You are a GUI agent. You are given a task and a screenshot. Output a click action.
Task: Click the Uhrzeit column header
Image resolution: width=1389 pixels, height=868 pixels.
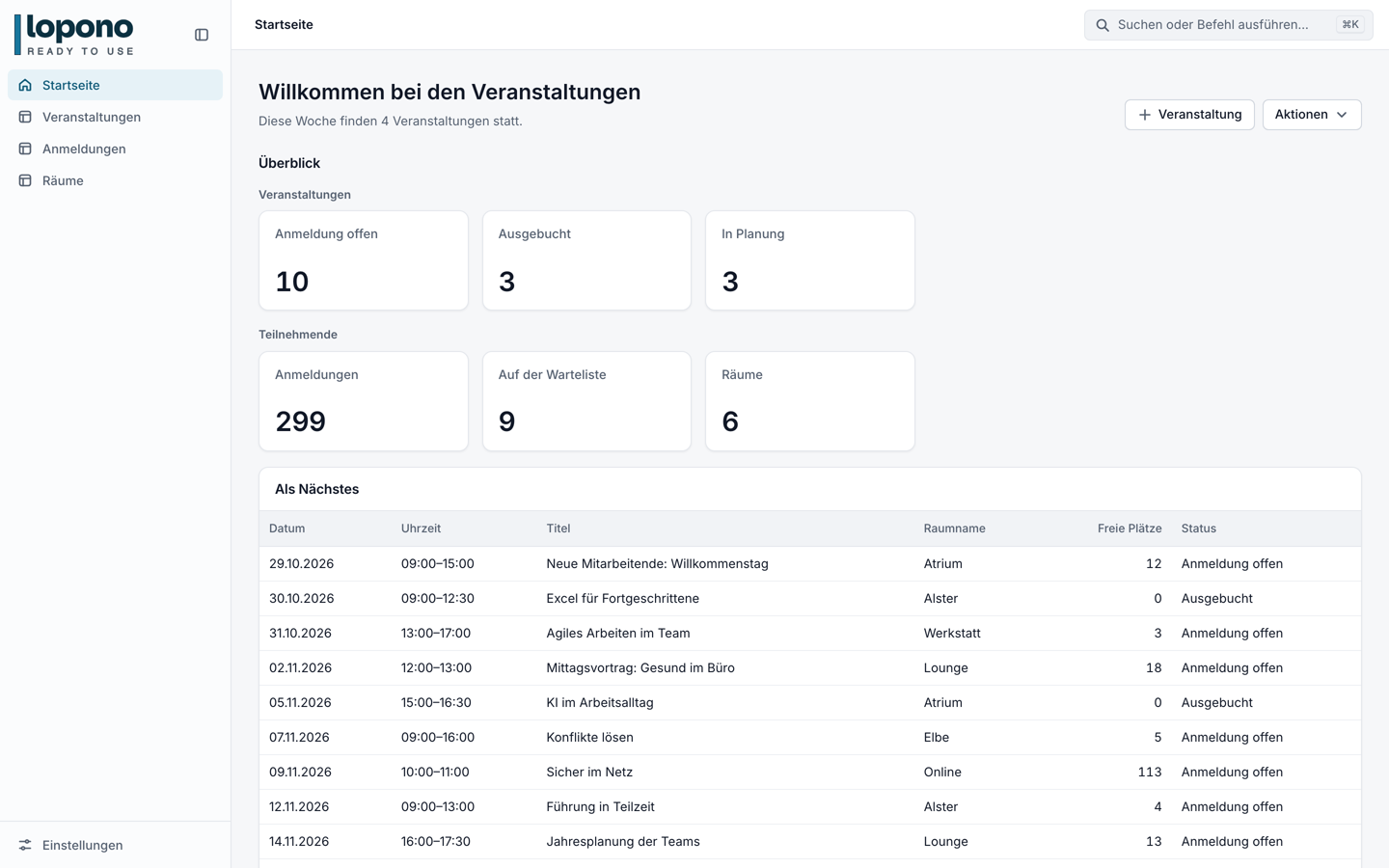(x=421, y=529)
